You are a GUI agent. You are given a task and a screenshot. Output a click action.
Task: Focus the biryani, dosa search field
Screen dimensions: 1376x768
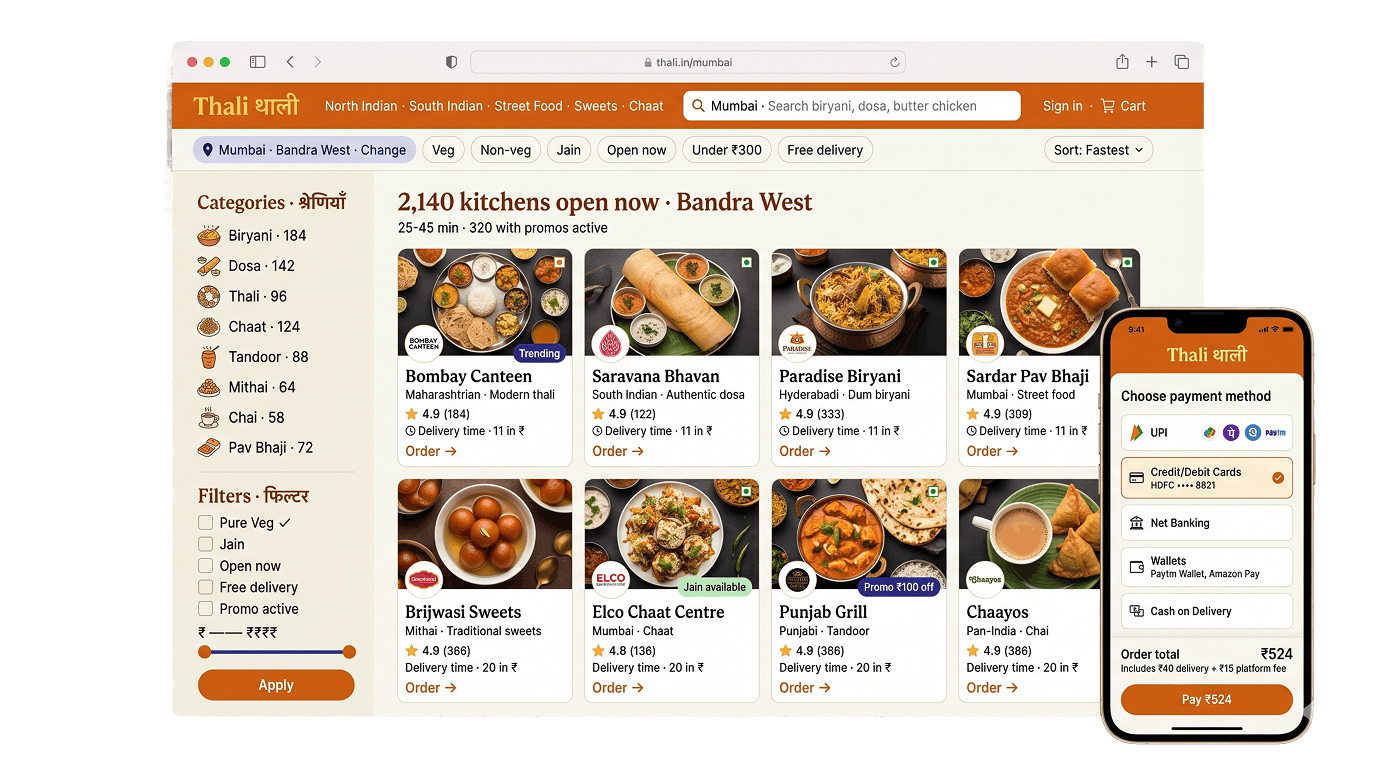[x=852, y=106]
